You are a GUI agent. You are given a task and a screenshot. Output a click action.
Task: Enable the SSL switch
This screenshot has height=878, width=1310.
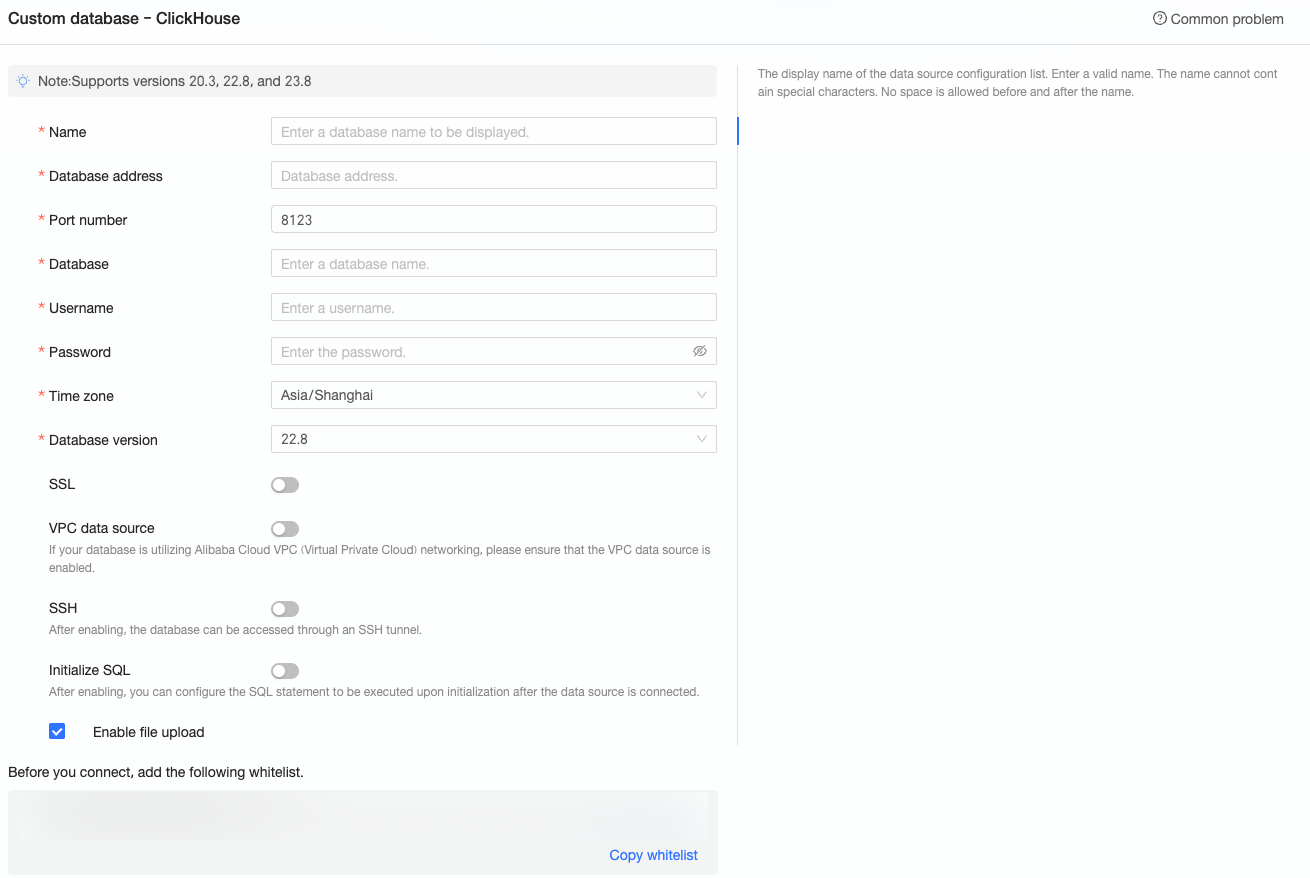pyautogui.click(x=285, y=485)
